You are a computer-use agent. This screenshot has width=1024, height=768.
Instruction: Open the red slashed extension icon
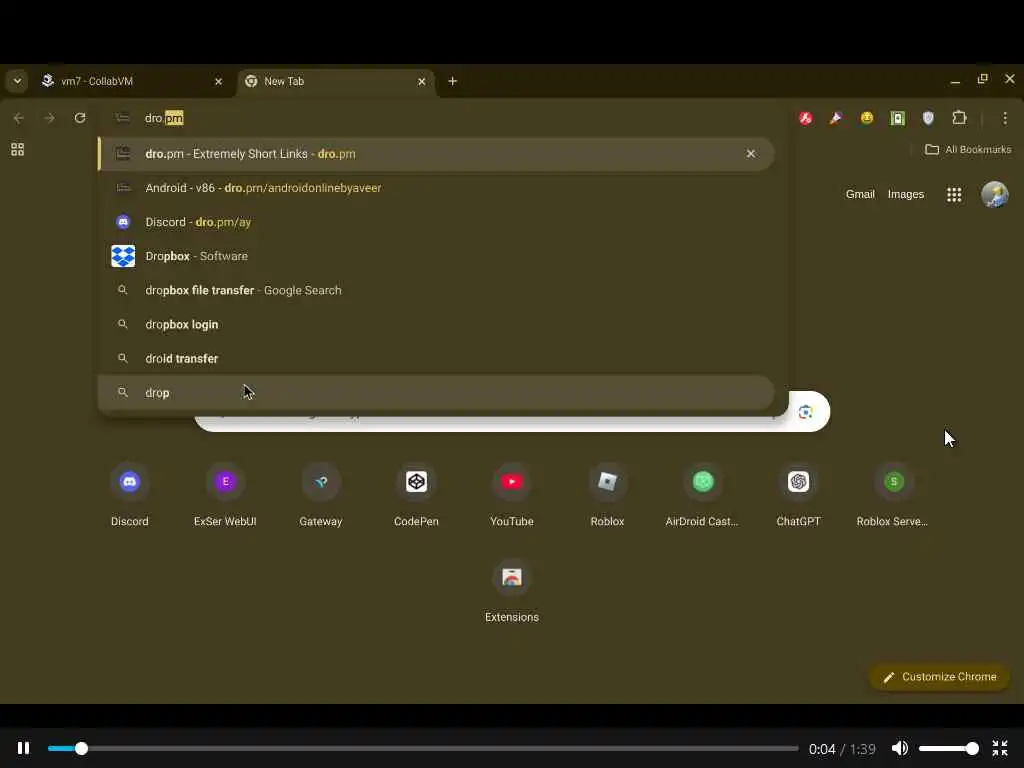point(805,118)
